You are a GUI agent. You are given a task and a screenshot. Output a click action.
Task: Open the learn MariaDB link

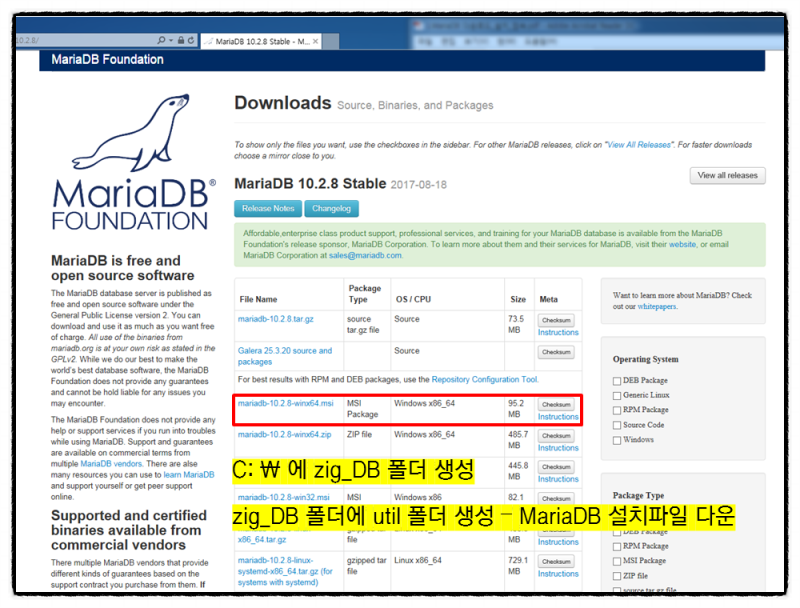click(189, 475)
